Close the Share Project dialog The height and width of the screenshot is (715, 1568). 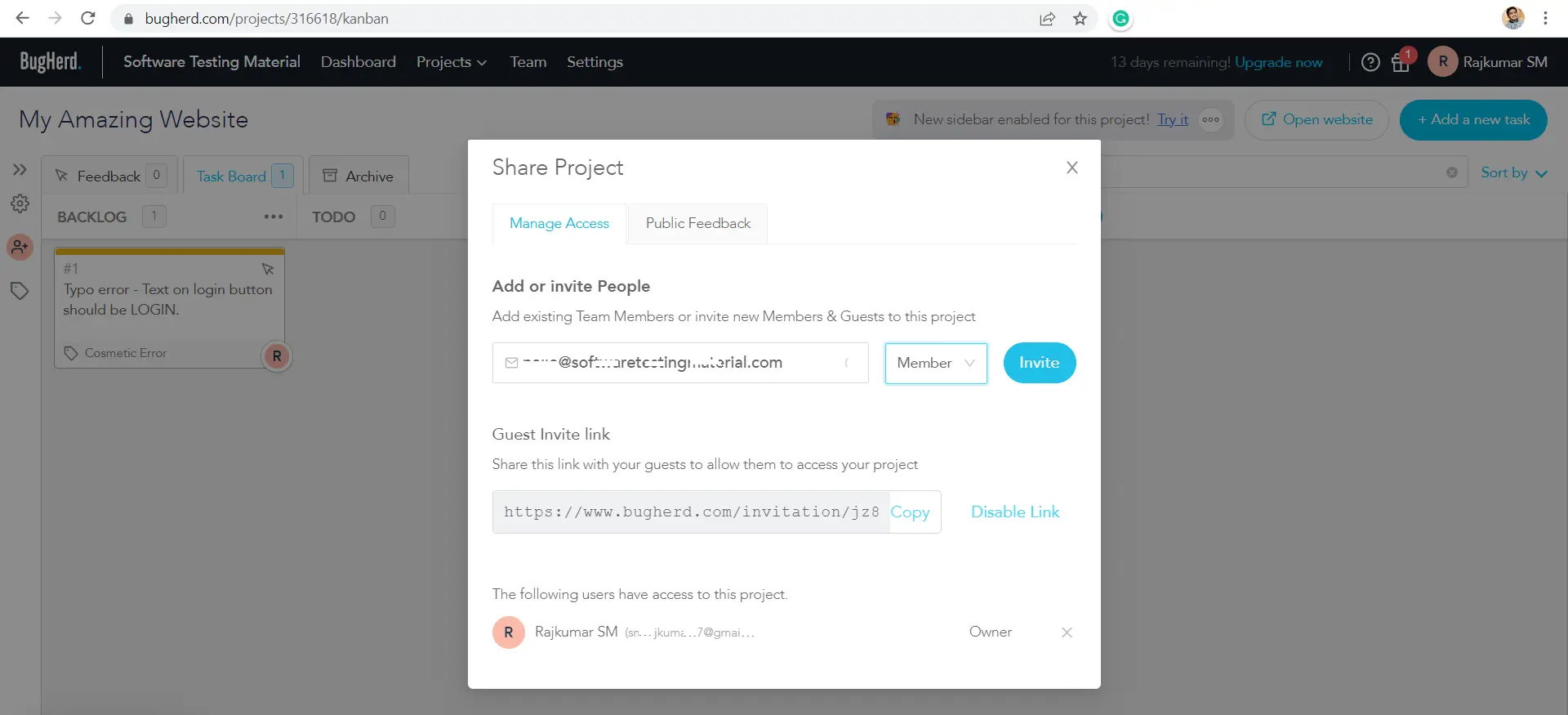1072,168
